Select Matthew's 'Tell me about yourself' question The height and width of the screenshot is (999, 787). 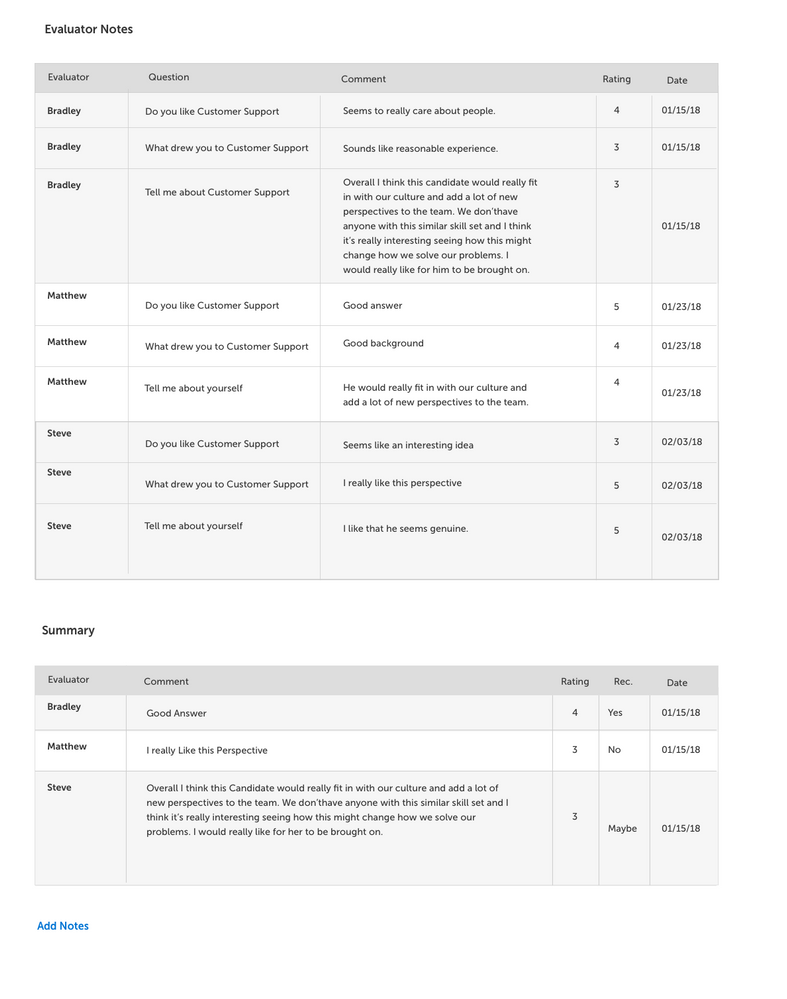point(193,388)
